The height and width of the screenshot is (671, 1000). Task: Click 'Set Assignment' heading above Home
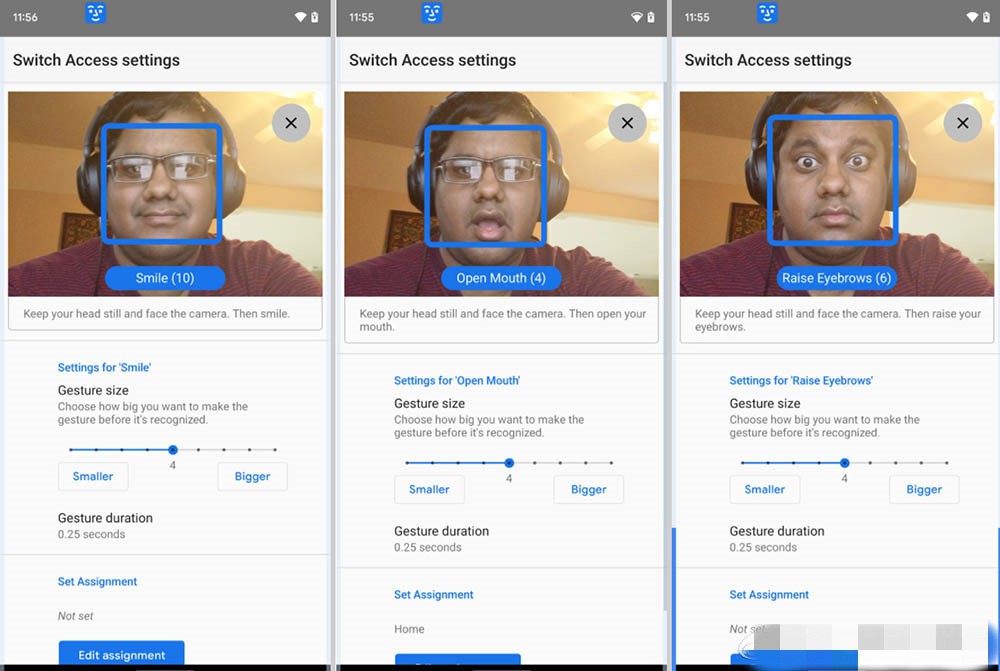point(434,594)
